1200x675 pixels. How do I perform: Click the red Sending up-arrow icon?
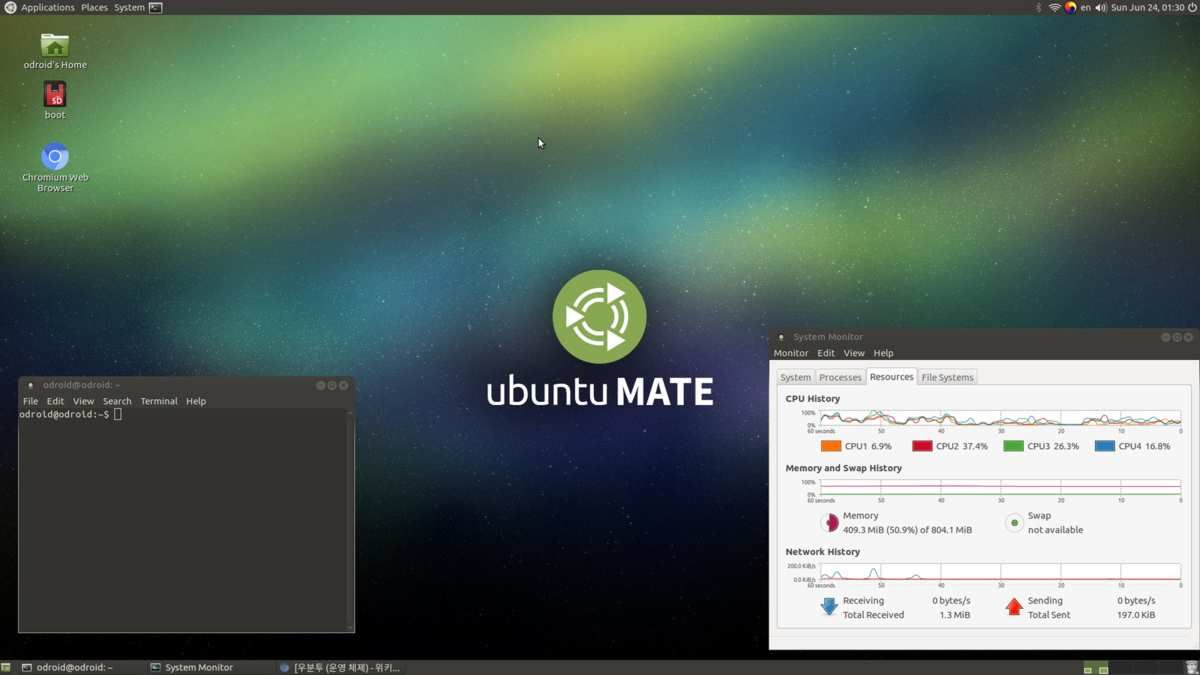tap(1014, 607)
